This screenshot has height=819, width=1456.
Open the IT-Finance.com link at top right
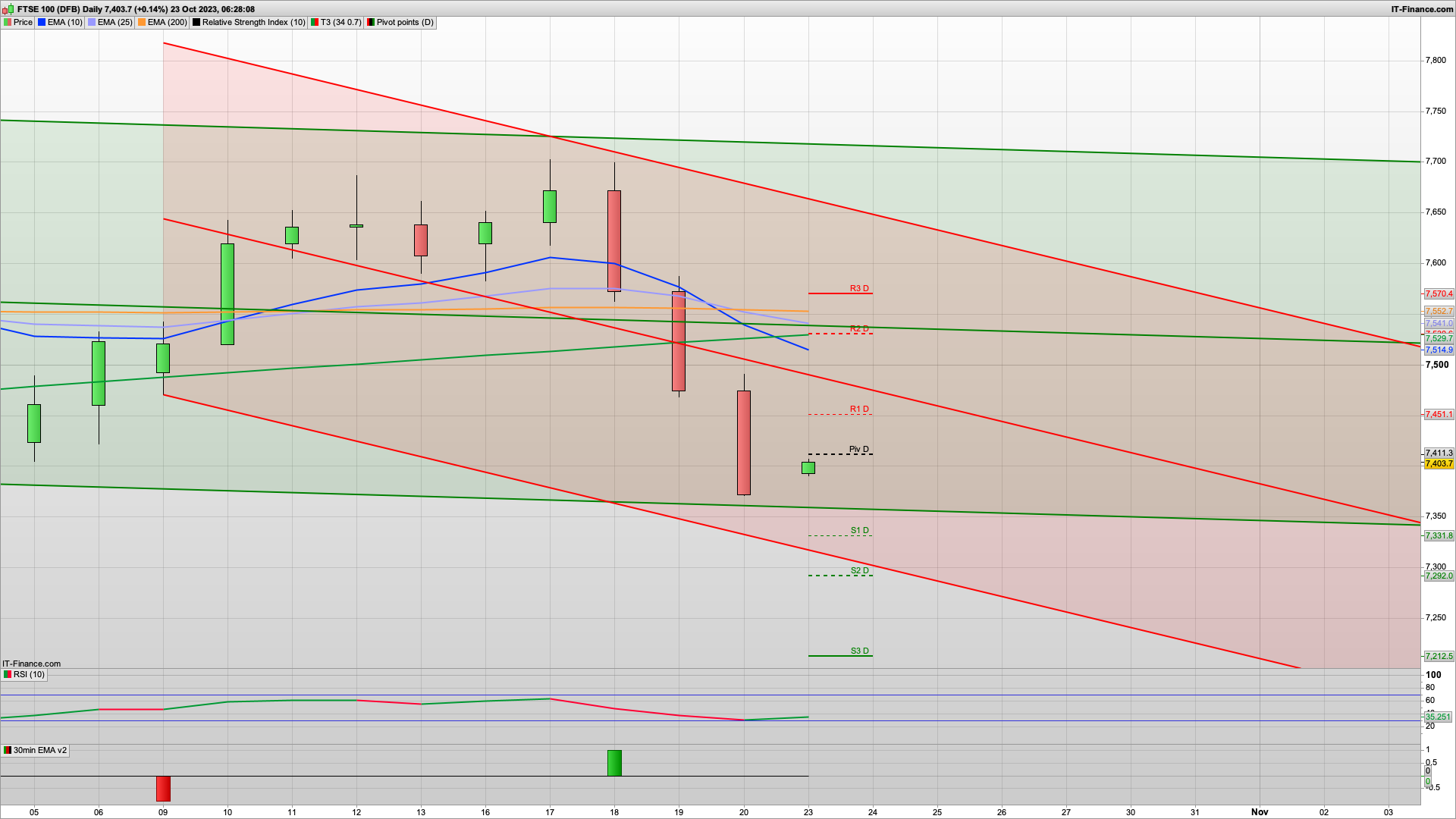click(x=1422, y=9)
